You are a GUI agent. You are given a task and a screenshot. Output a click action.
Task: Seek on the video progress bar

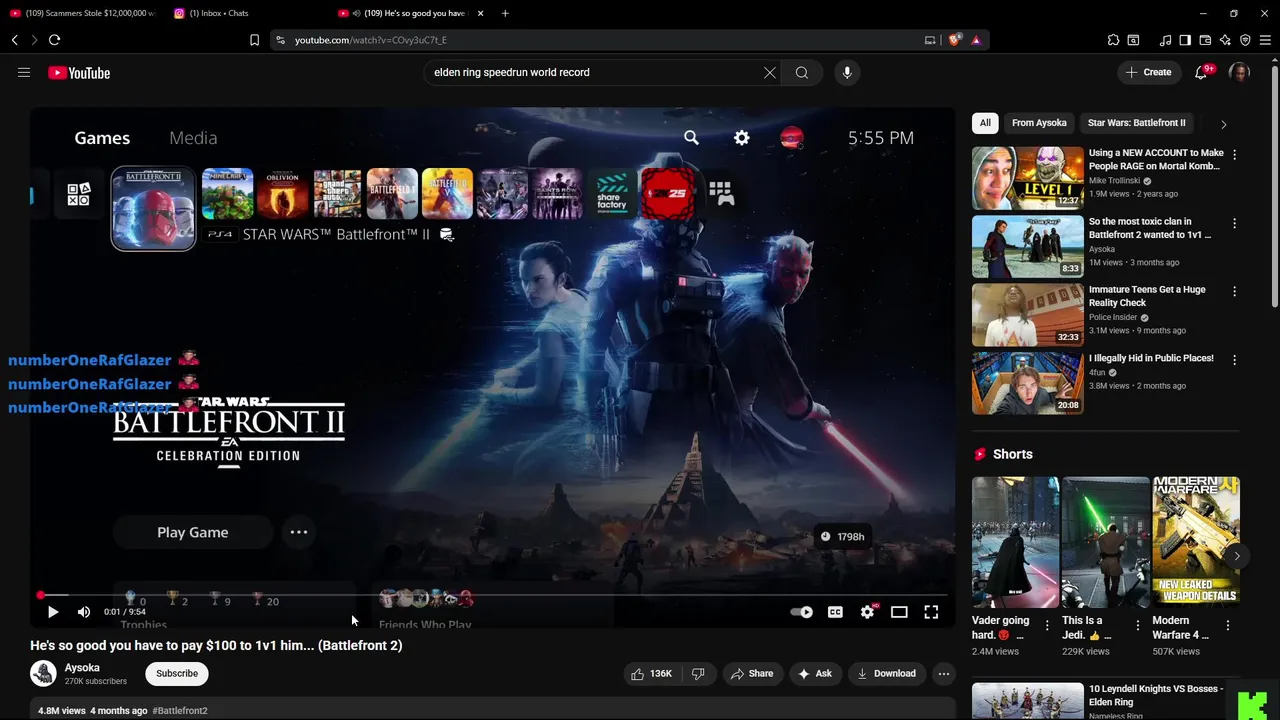[493, 595]
